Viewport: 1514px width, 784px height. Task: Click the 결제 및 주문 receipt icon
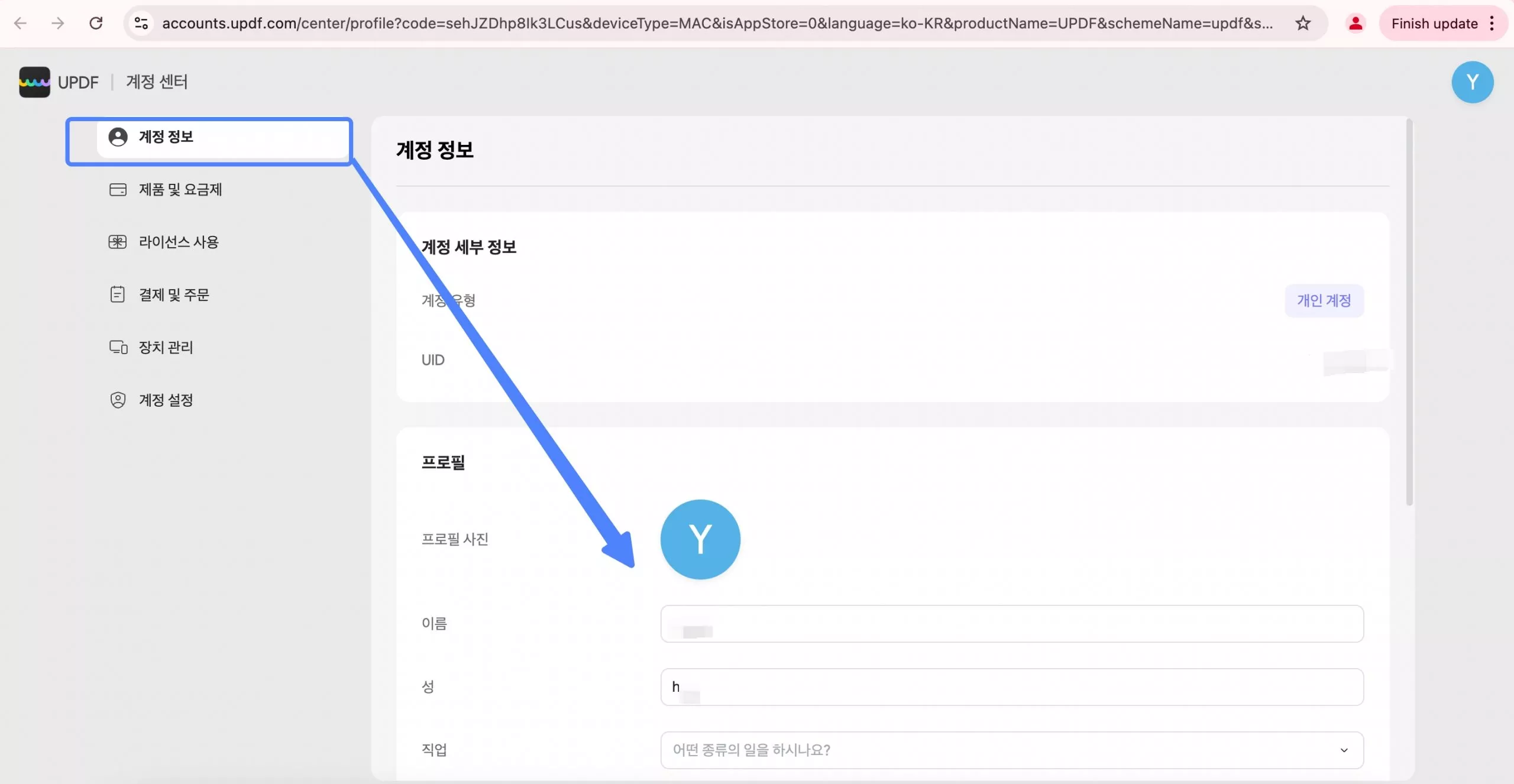[118, 294]
